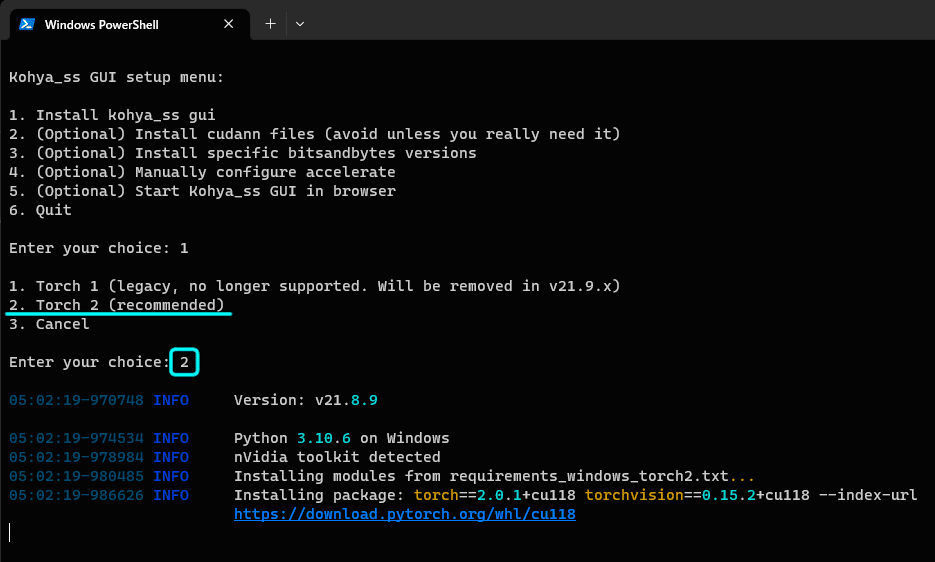935x562 pixels.
Task: Open a new terminal tab with plus
Action: point(270,24)
